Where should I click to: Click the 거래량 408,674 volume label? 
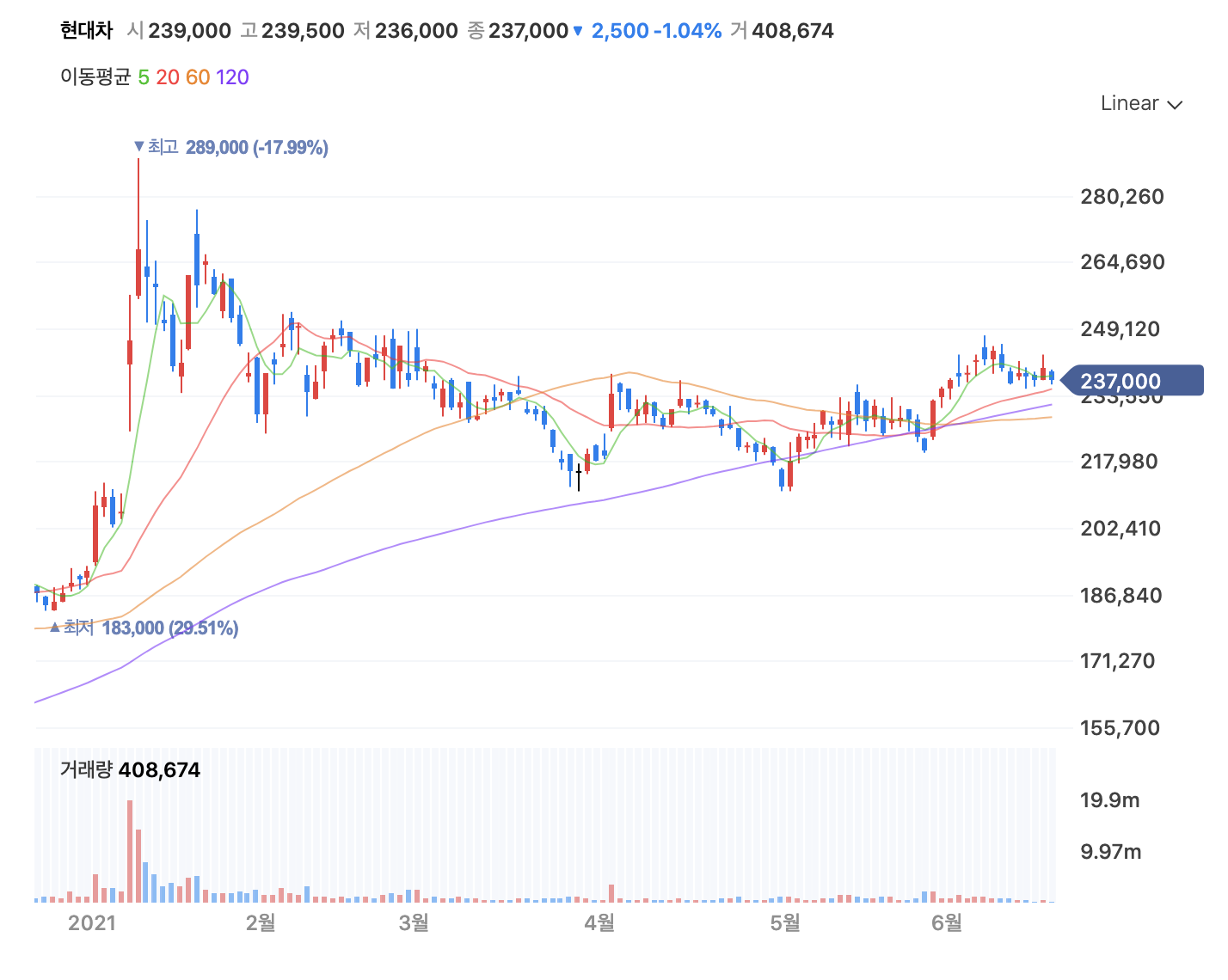click(x=130, y=770)
